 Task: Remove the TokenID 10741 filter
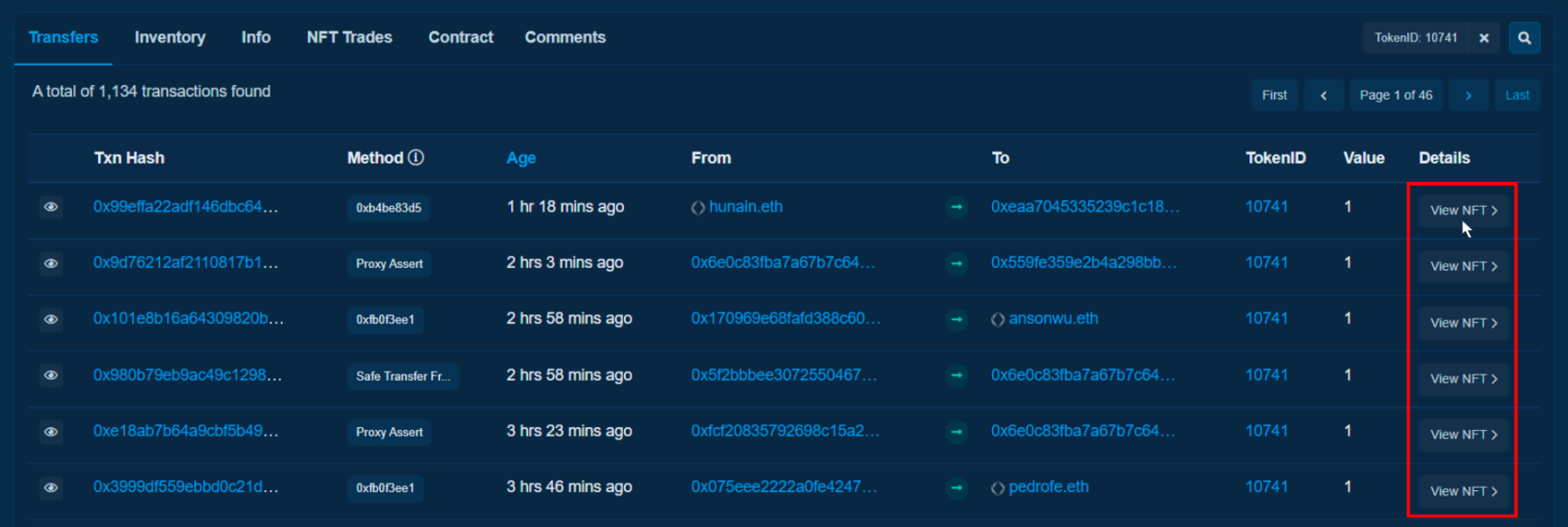coord(1484,38)
